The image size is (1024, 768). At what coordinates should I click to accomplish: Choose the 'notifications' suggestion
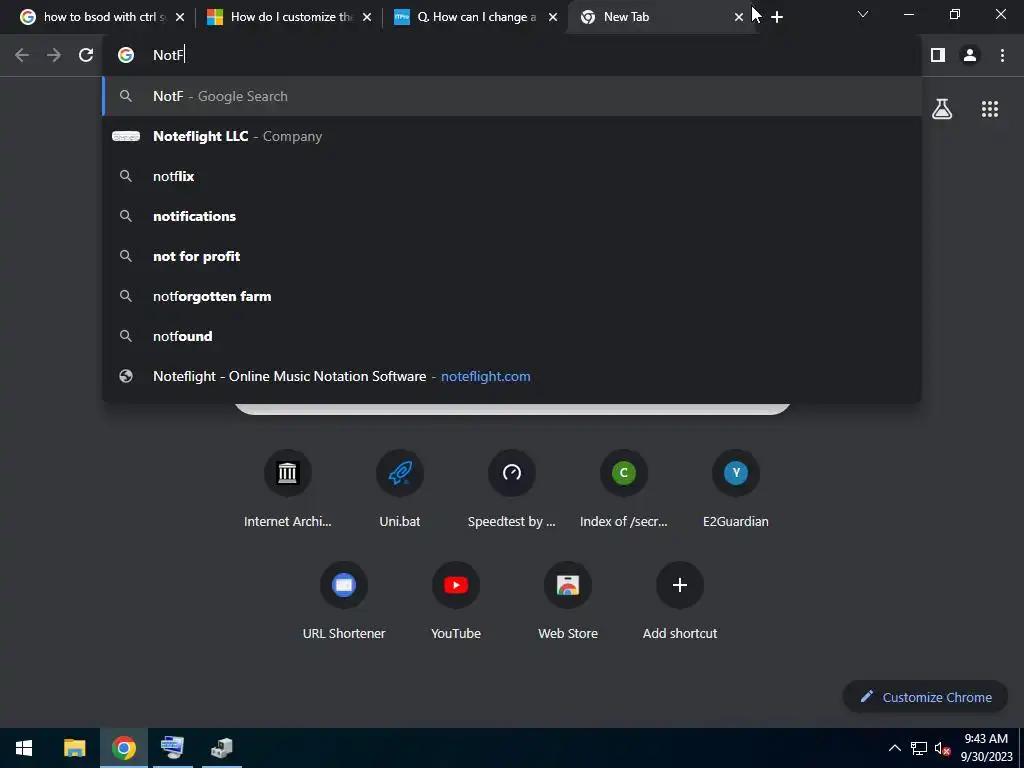pos(512,216)
